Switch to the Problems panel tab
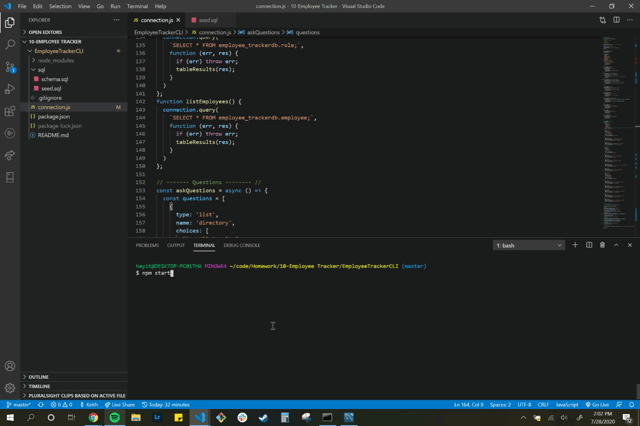640x426 pixels. point(147,245)
